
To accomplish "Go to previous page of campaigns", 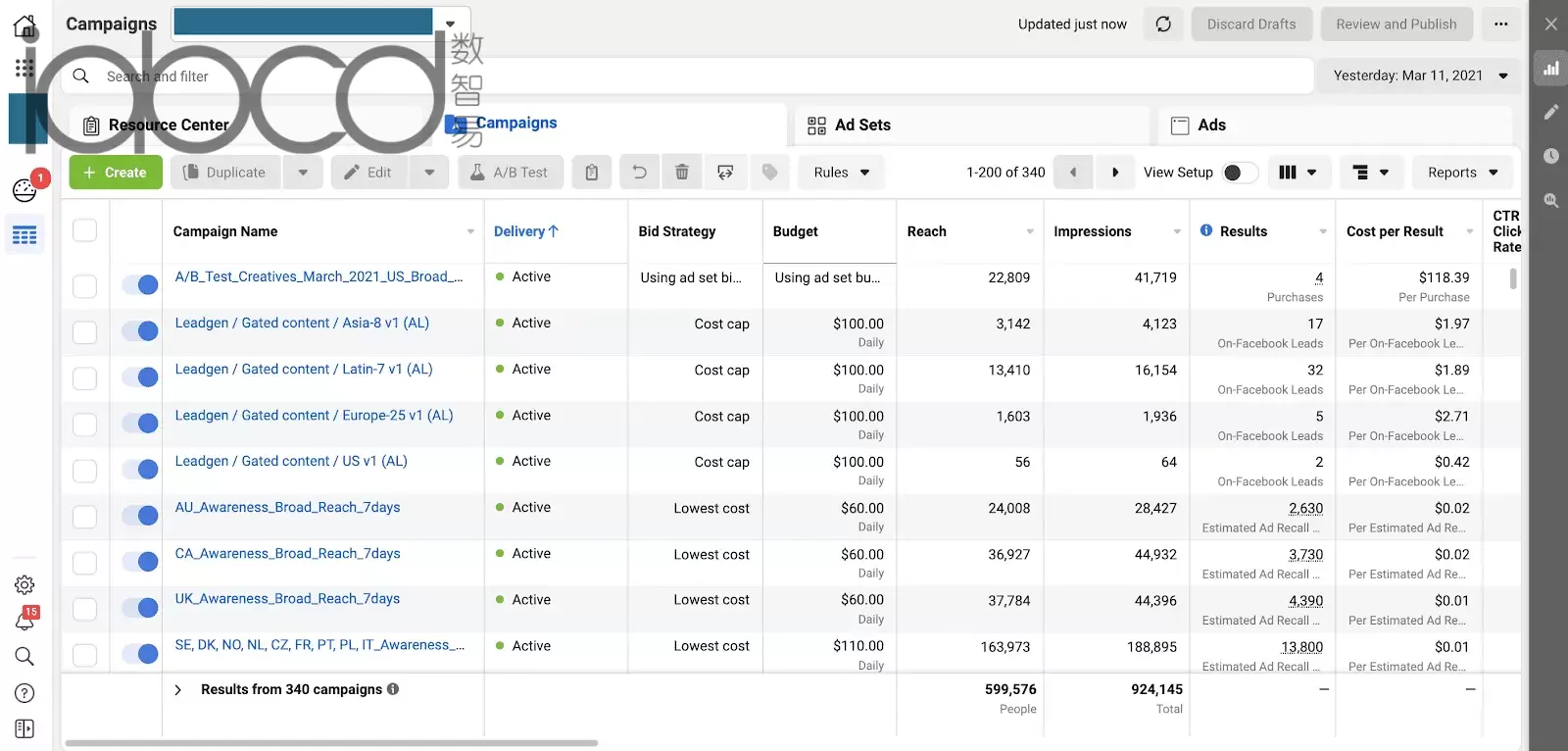I will (1073, 173).
